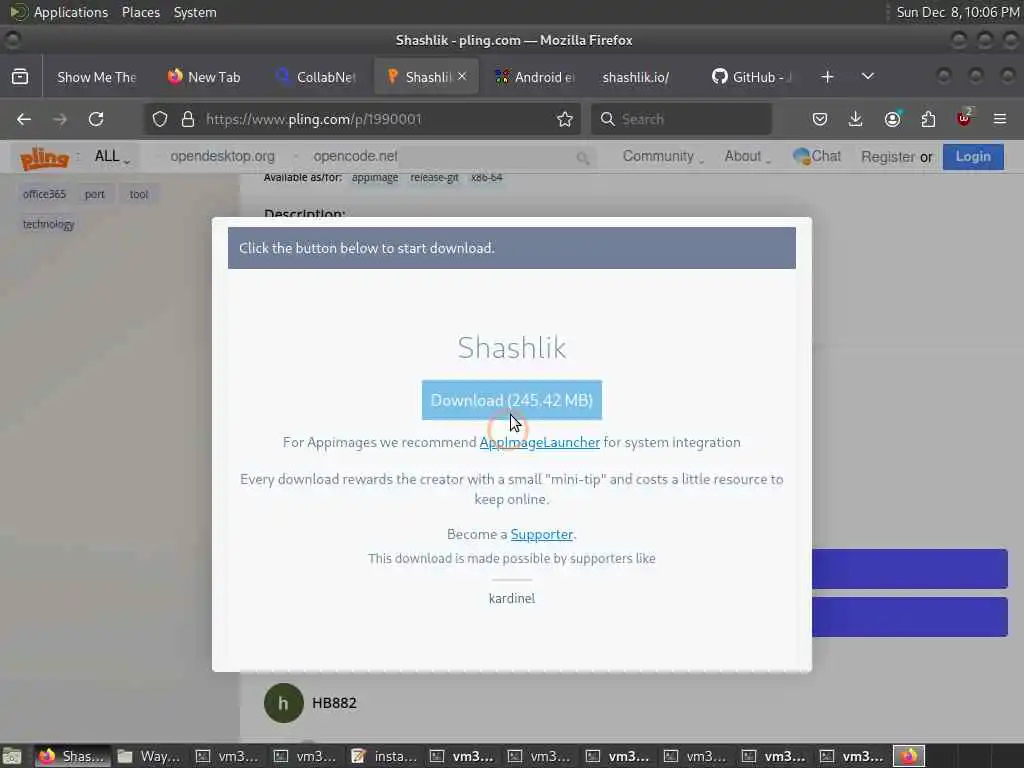
Task: Expand the Community menu
Action: [x=662, y=156]
